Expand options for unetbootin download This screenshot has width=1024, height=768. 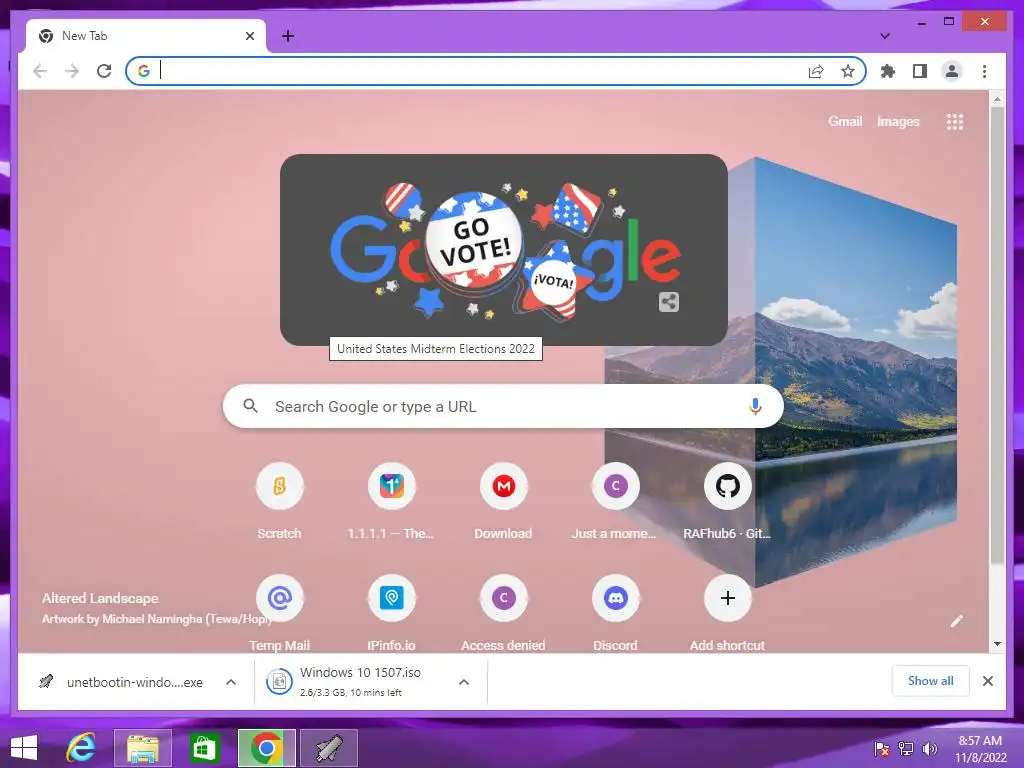point(231,682)
